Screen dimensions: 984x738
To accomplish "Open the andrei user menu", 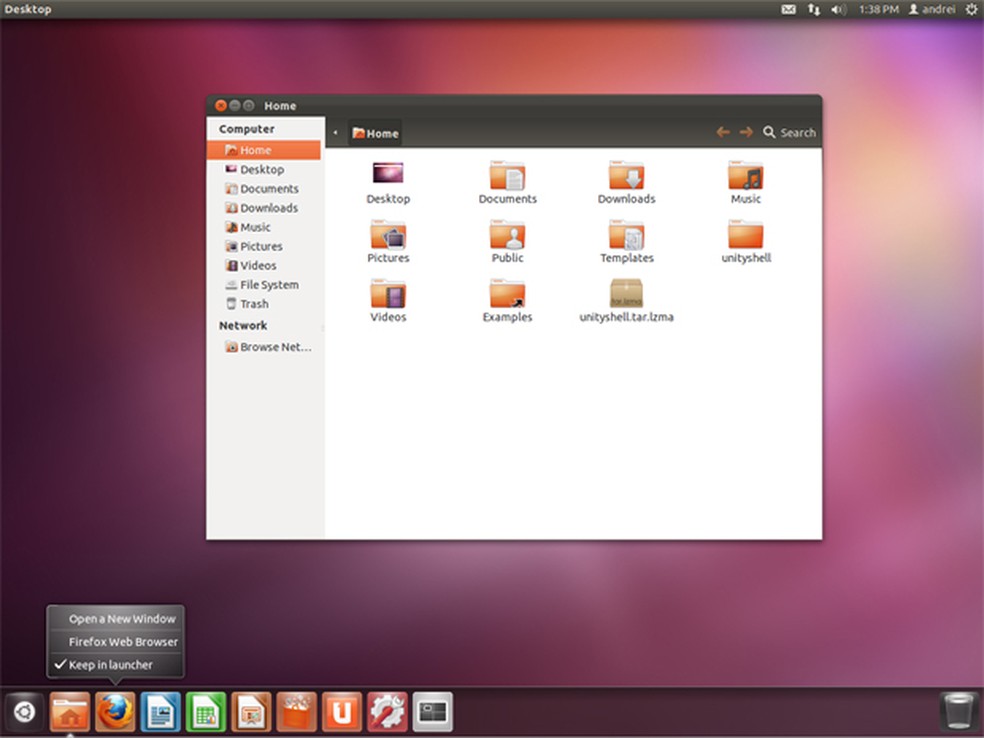I will 932,9.
